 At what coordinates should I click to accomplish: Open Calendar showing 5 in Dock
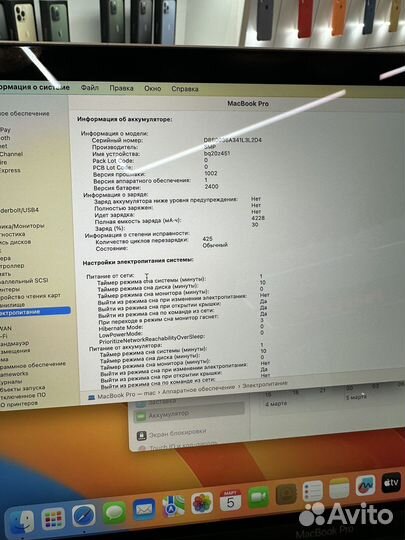[230, 500]
